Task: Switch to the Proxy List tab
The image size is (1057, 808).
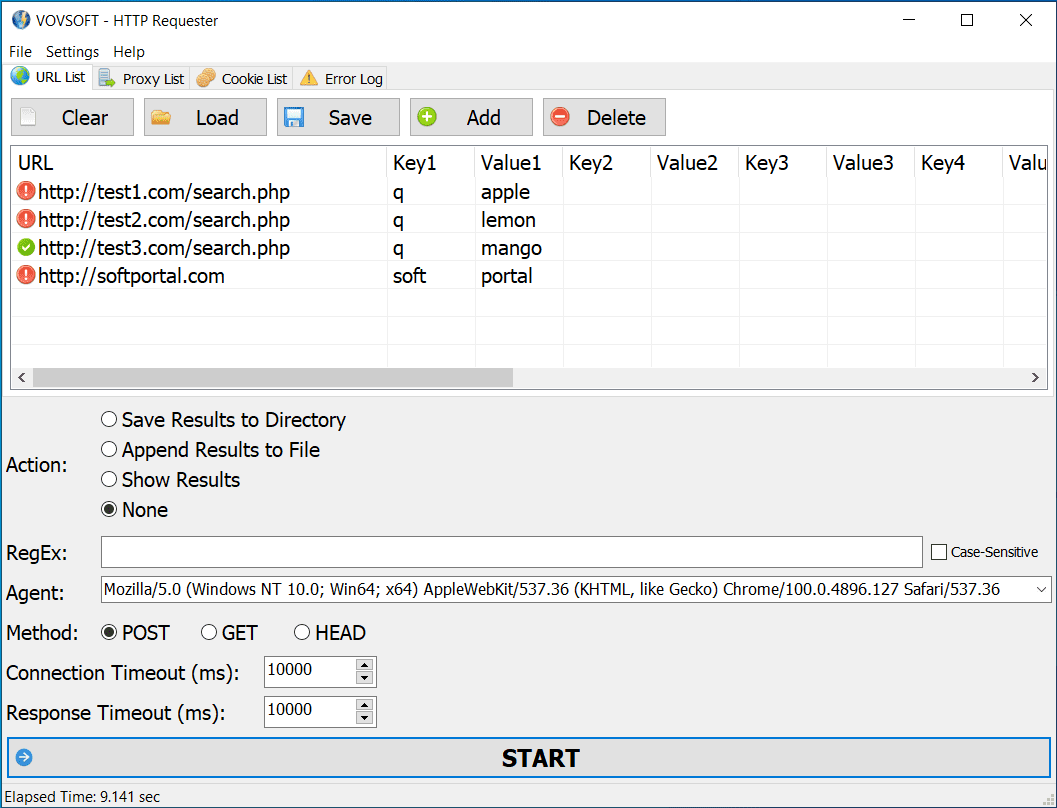Action: coord(142,78)
